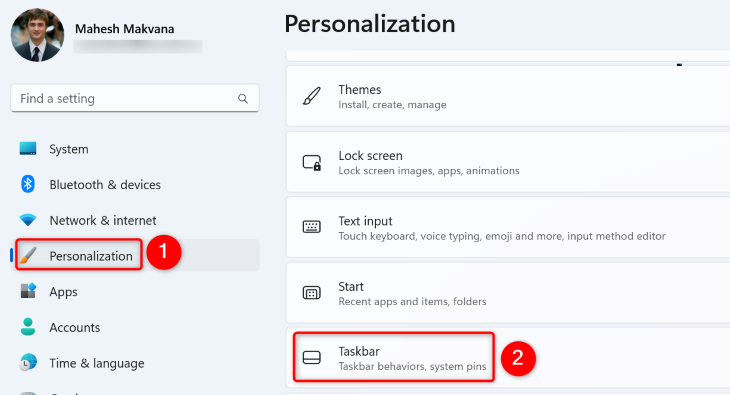Open Lock screen settings
Screen dimensions: 730x395
(508, 162)
